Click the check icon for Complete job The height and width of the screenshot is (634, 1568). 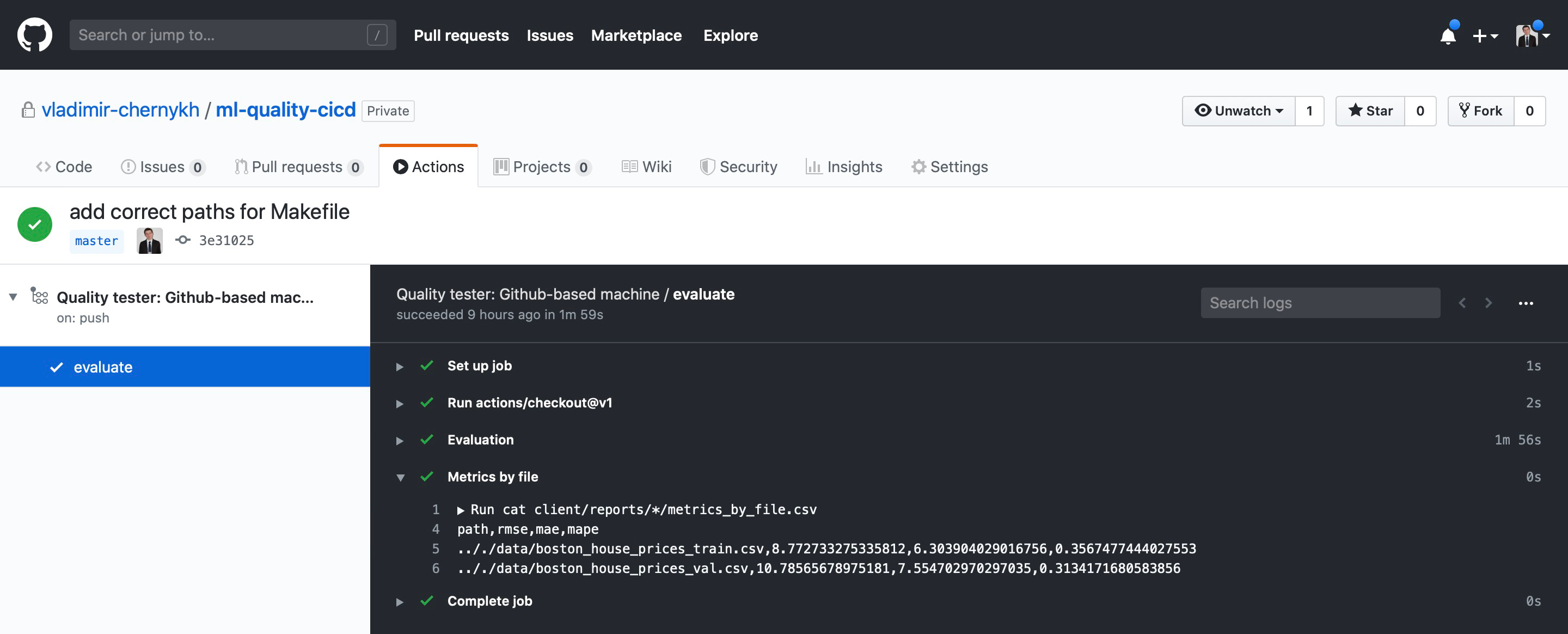point(427,601)
